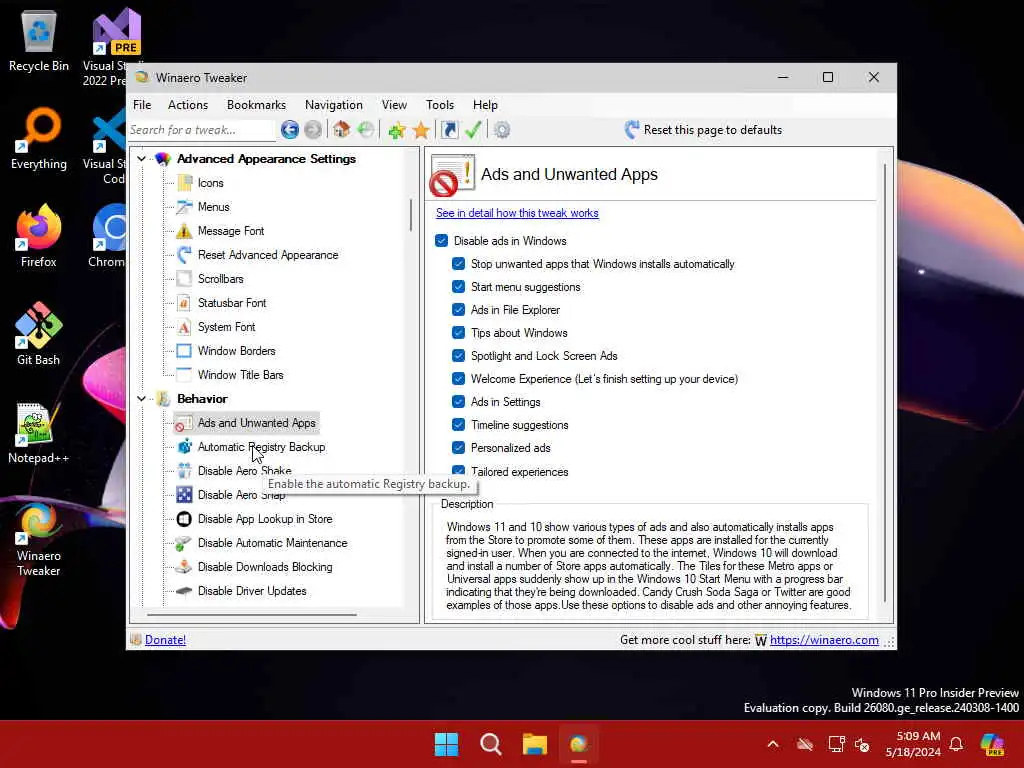Select System Font tree item
1024x768 pixels.
click(227, 327)
